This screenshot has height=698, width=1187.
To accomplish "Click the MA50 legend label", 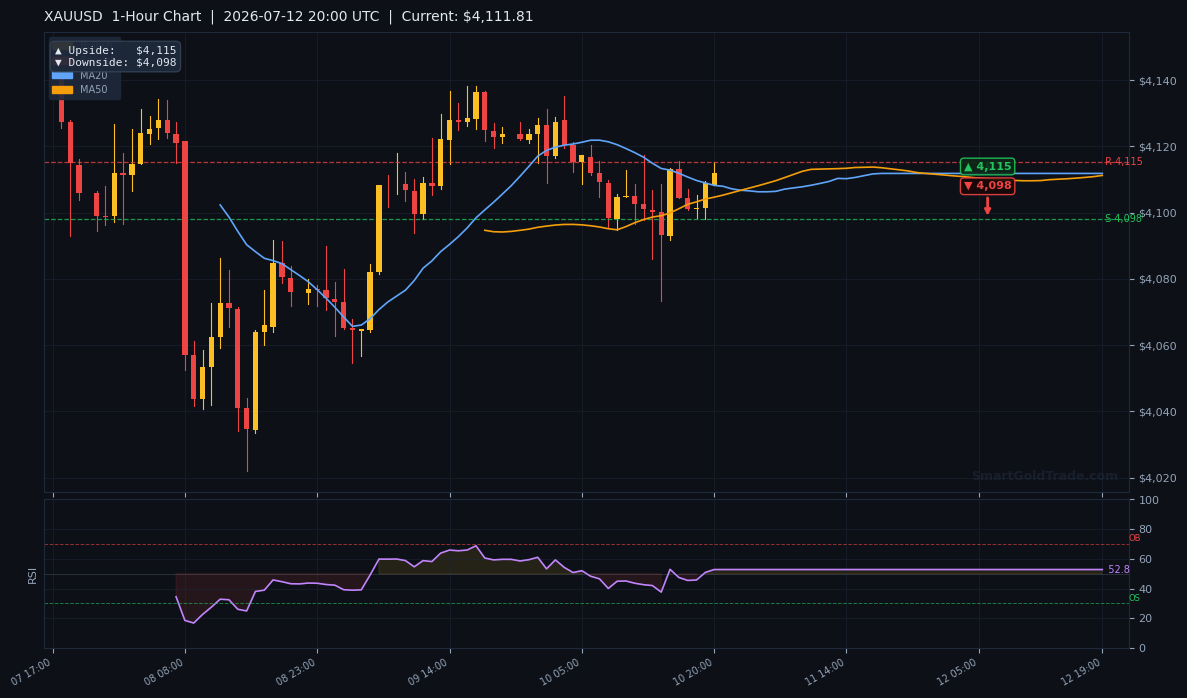I will coord(94,89).
